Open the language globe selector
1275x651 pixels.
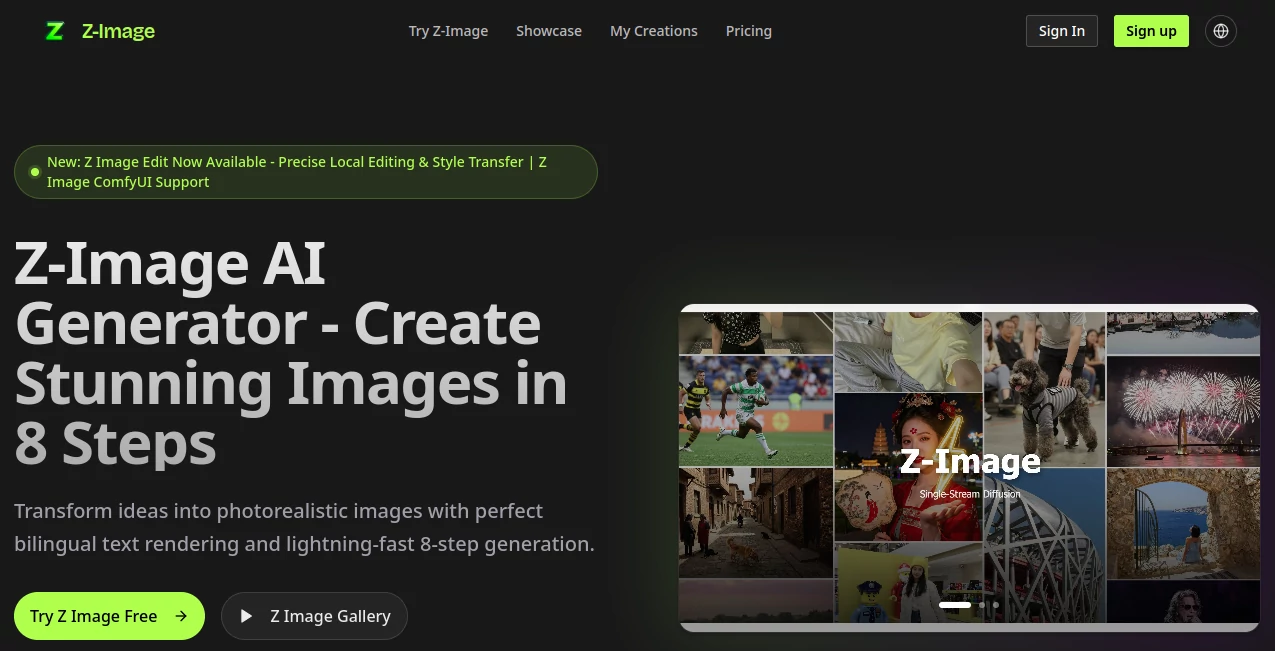pyautogui.click(x=1220, y=31)
